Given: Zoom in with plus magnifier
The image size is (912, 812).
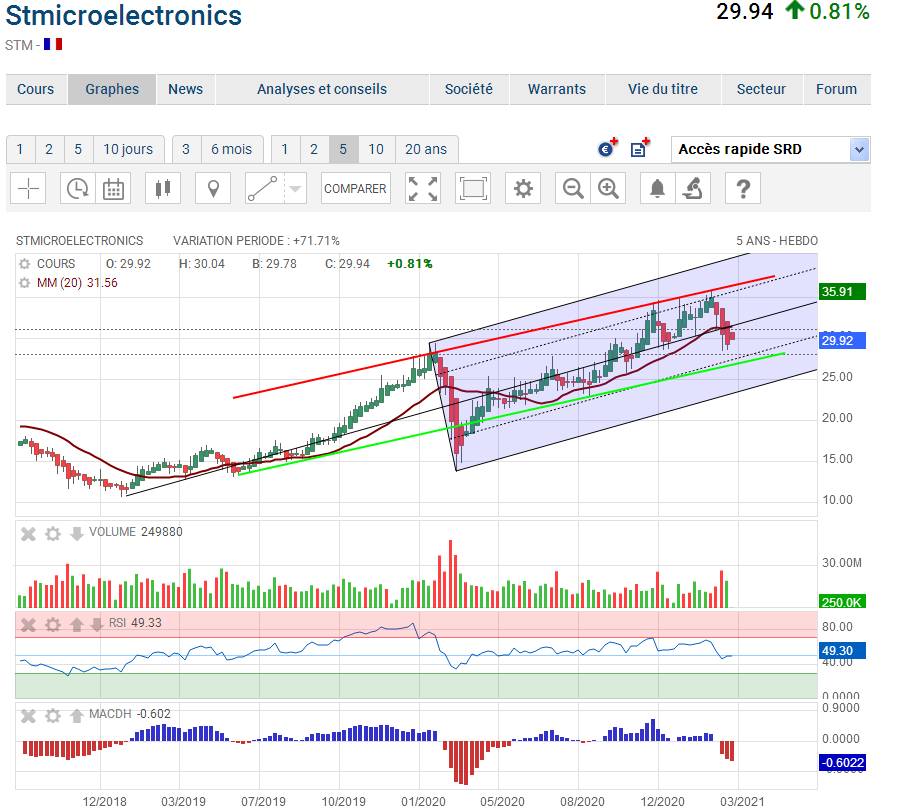Looking at the screenshot, I should tap(608, 188).
